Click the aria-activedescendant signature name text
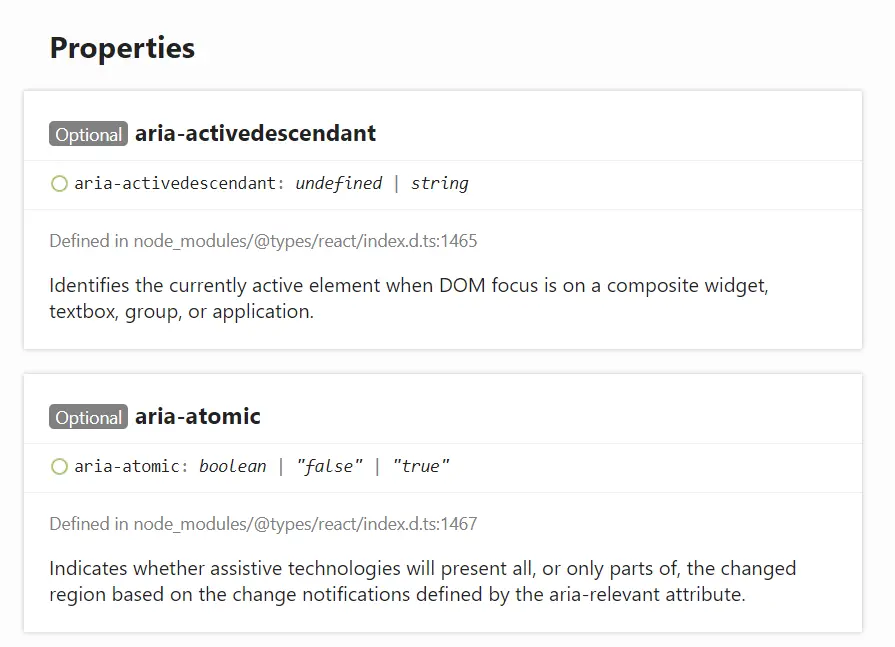Screen dimensions: 895x647 coord(179,183)
